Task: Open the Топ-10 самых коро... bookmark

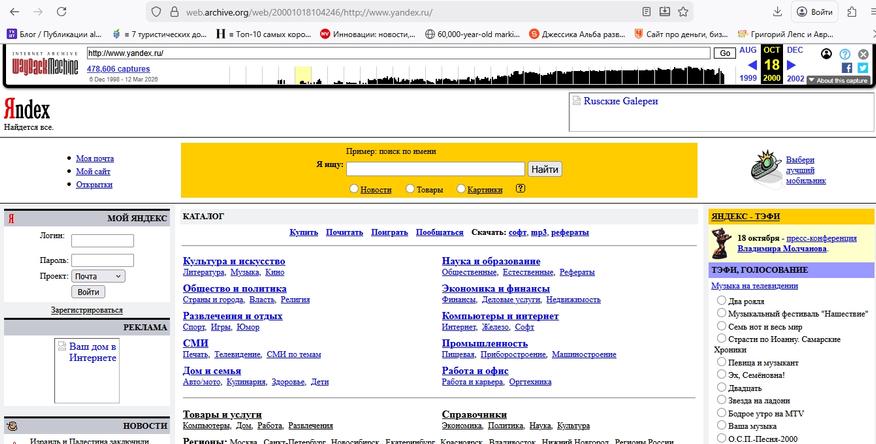Action: click(263, 34)
